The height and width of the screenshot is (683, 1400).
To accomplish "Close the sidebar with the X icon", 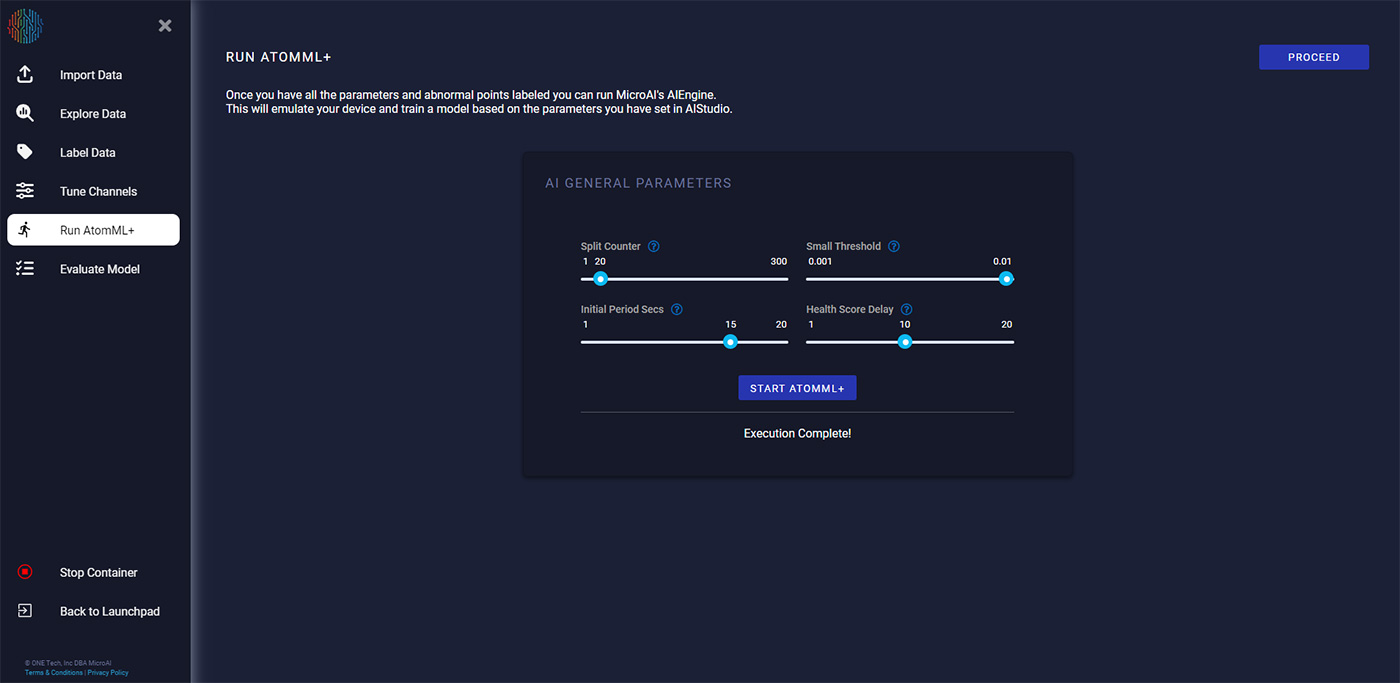I will pyautogui.click(x=165, y=26).
